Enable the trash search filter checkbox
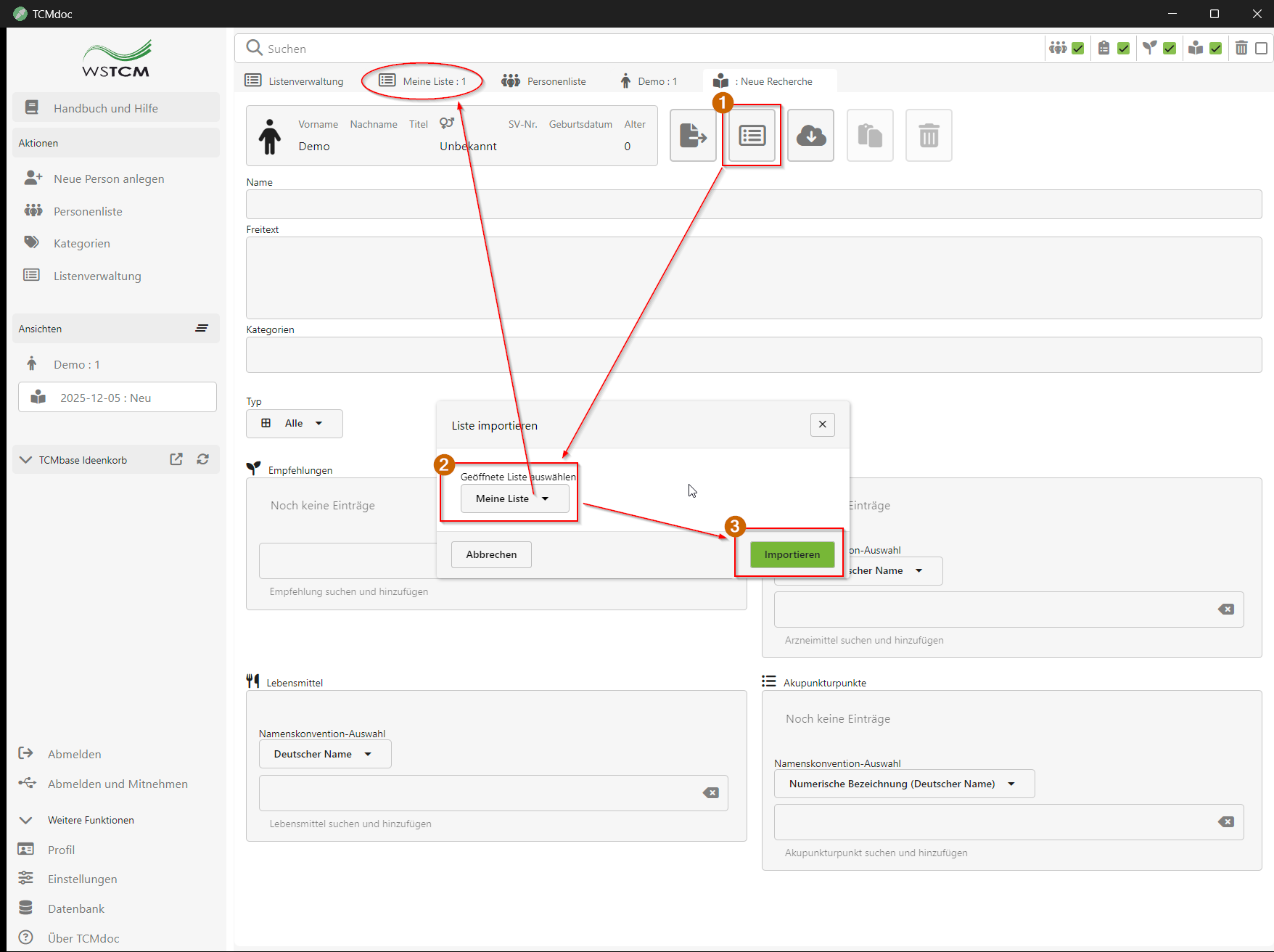 [1262, 49]
